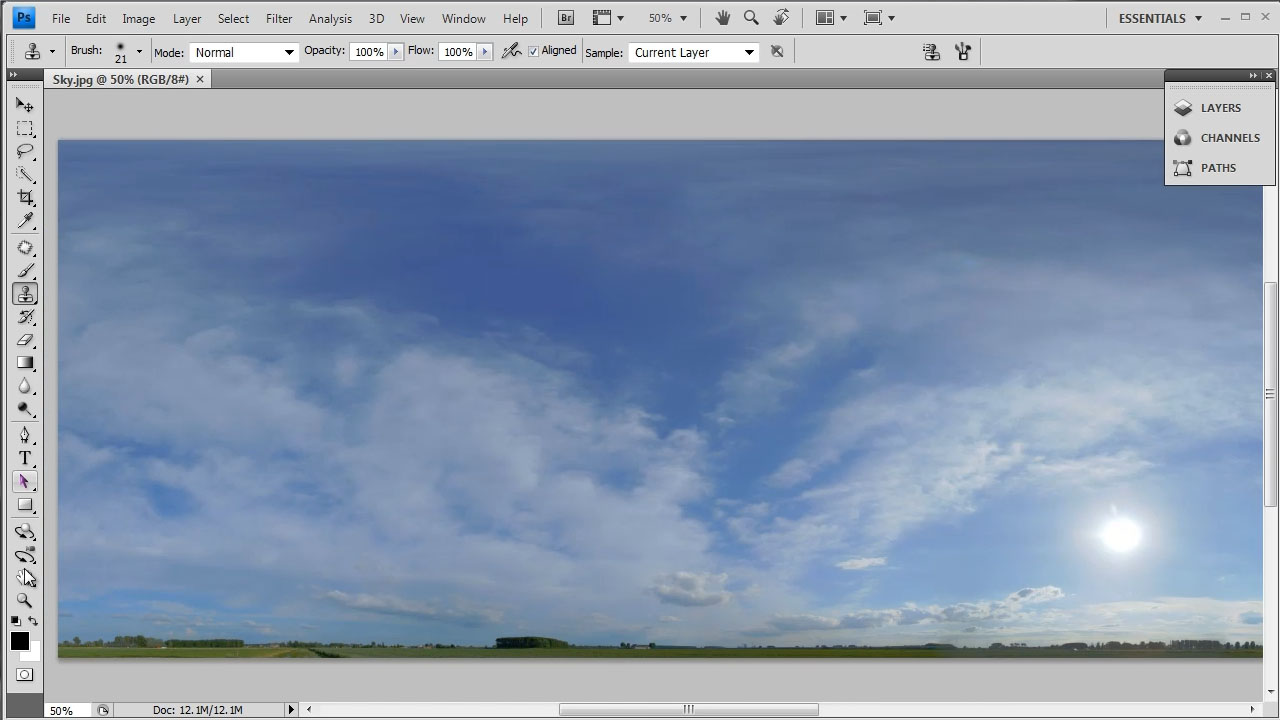1280x720 pixels.
Task: Select the 3D Rotate tool
Action: [25, 532]
